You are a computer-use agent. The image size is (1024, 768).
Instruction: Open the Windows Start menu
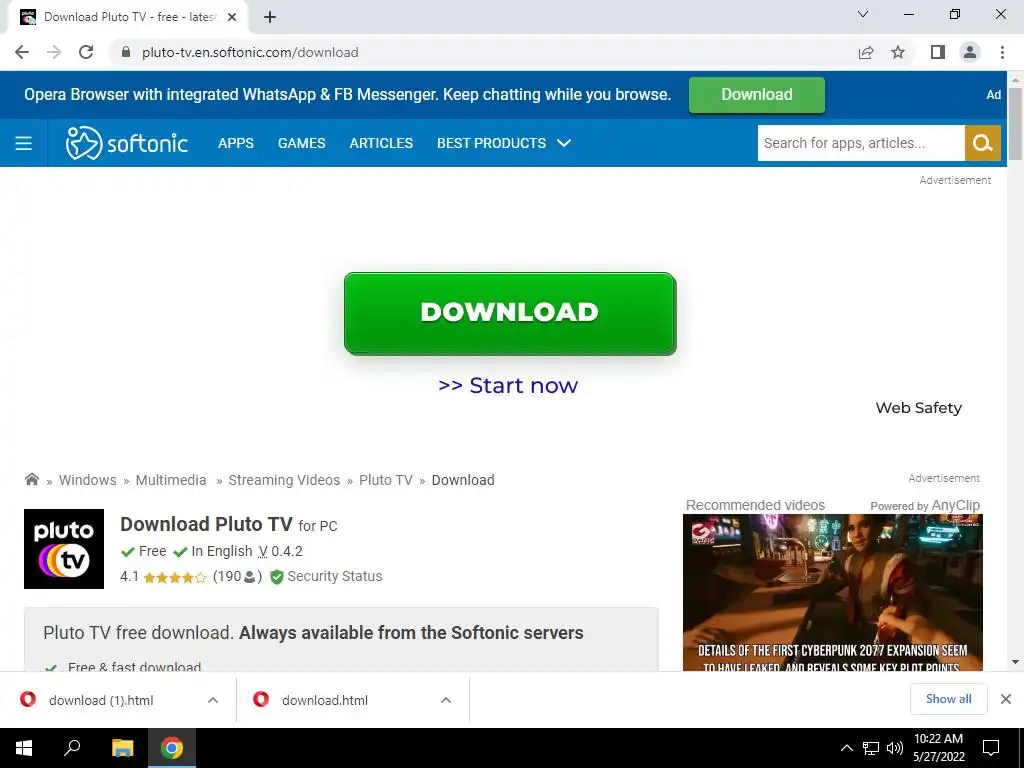coord(24,748)
